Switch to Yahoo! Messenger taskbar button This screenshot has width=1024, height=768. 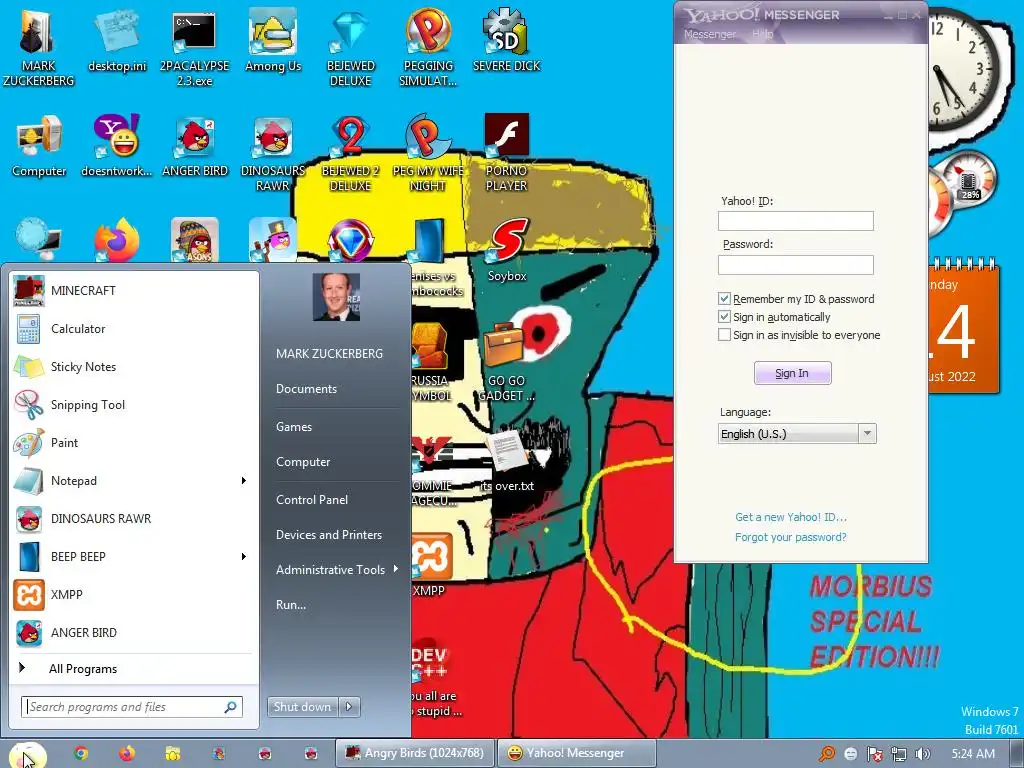point(576,753)
